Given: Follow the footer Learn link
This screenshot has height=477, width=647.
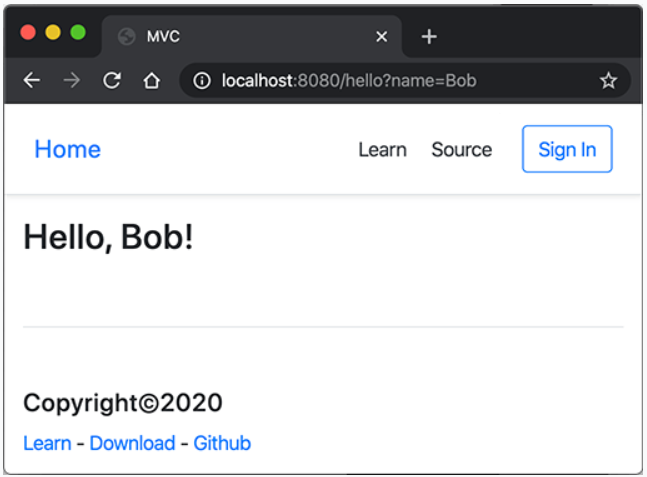Looking at the screenshot, I should click(x=47, y=444).
